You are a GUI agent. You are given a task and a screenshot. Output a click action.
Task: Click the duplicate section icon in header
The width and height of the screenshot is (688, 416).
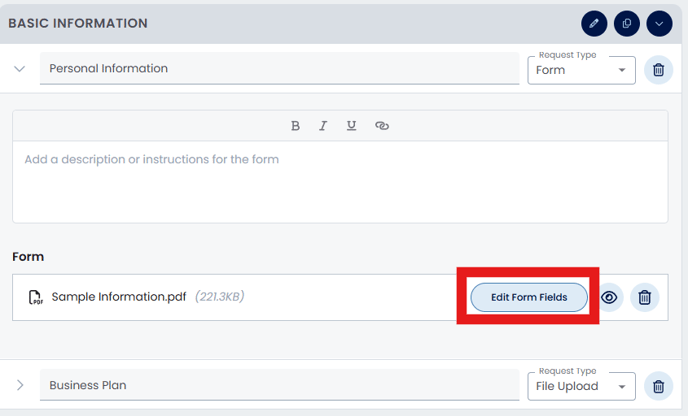pyautogui.click(x=627, y=24)
